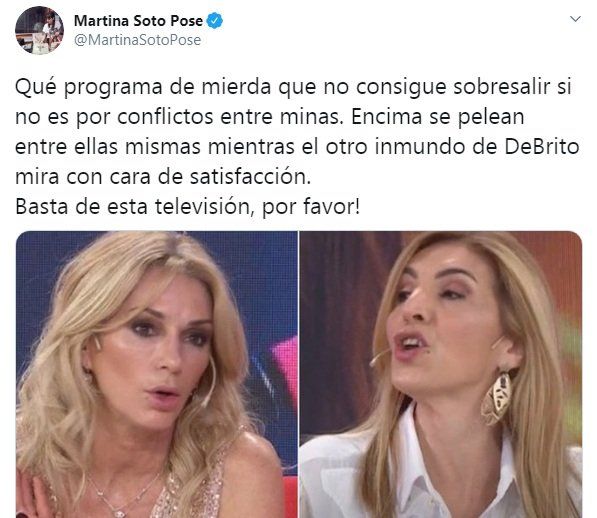Image resolution: width=597 pixels, height=518 pixels.
Task: Visit the @MartinaSotoPose handle link
Action: tap(137, 40)
